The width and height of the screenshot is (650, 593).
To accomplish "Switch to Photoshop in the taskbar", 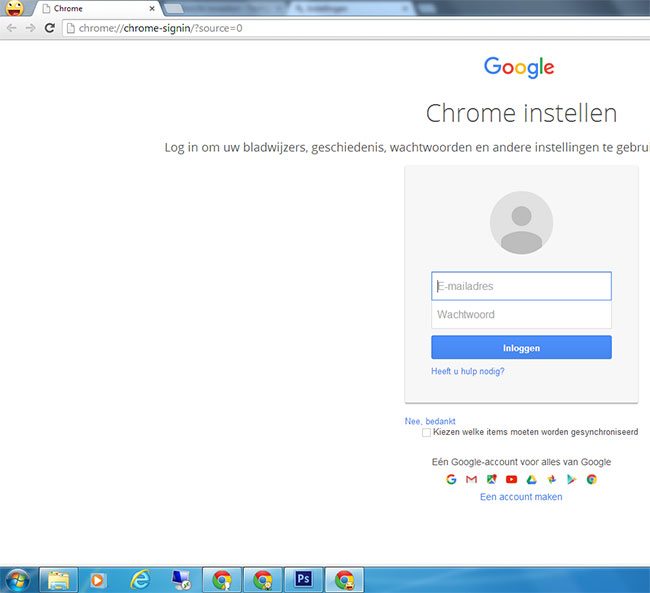I will coord(303,580).
